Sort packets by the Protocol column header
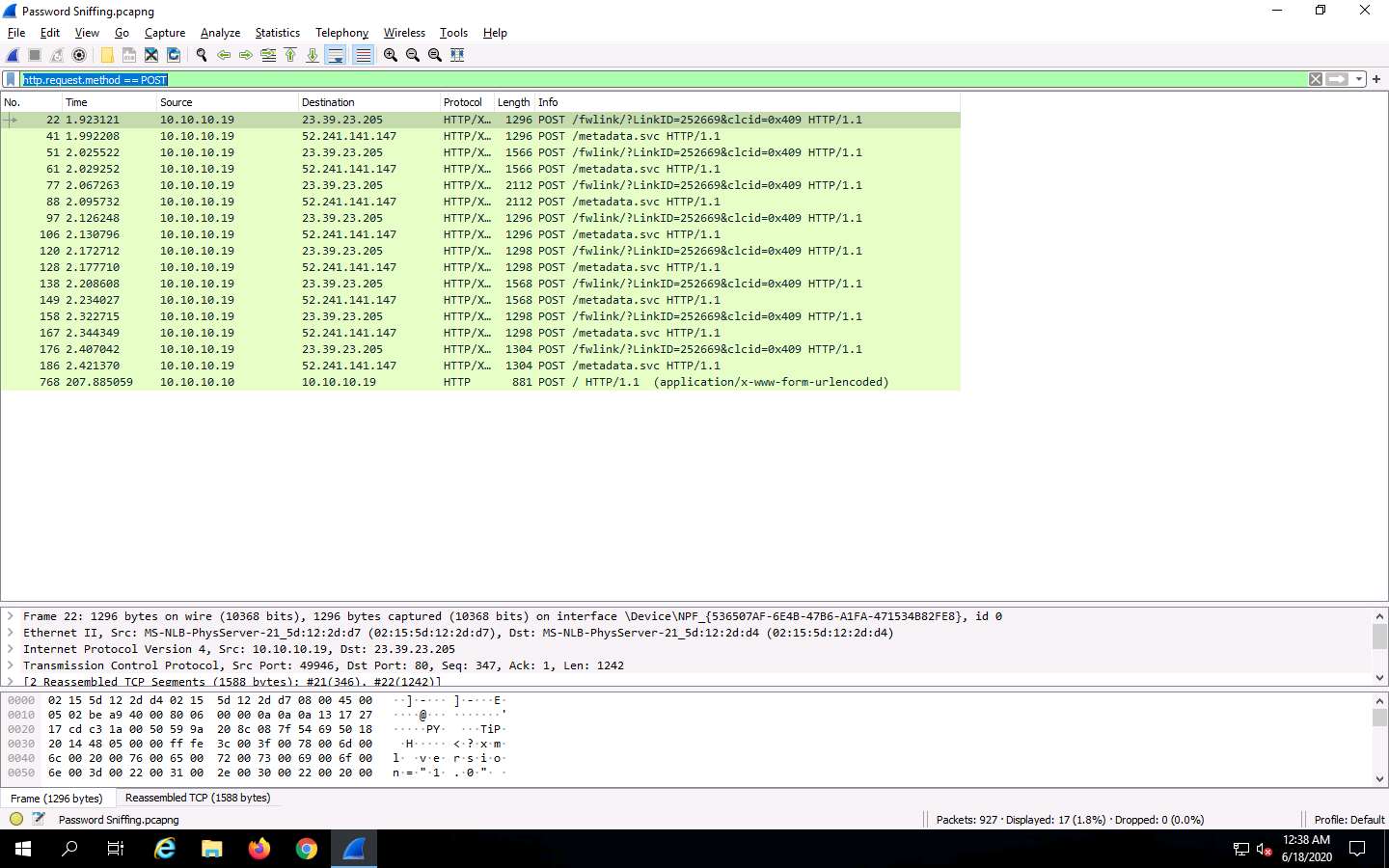The width and height of the screenshot is (1389, 868). pos(467,102)
